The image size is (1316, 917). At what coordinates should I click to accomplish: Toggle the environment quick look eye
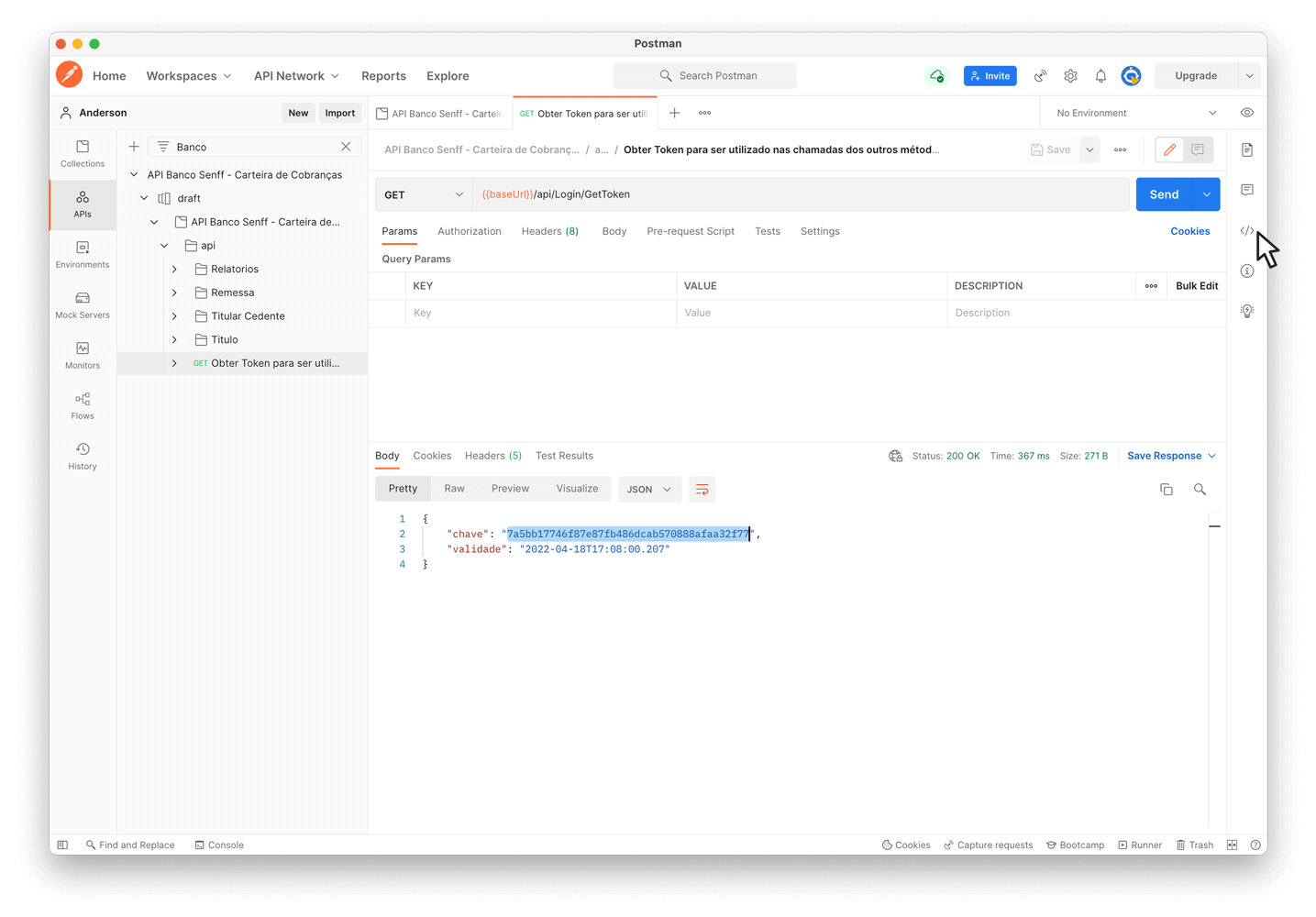(1247, 113)
